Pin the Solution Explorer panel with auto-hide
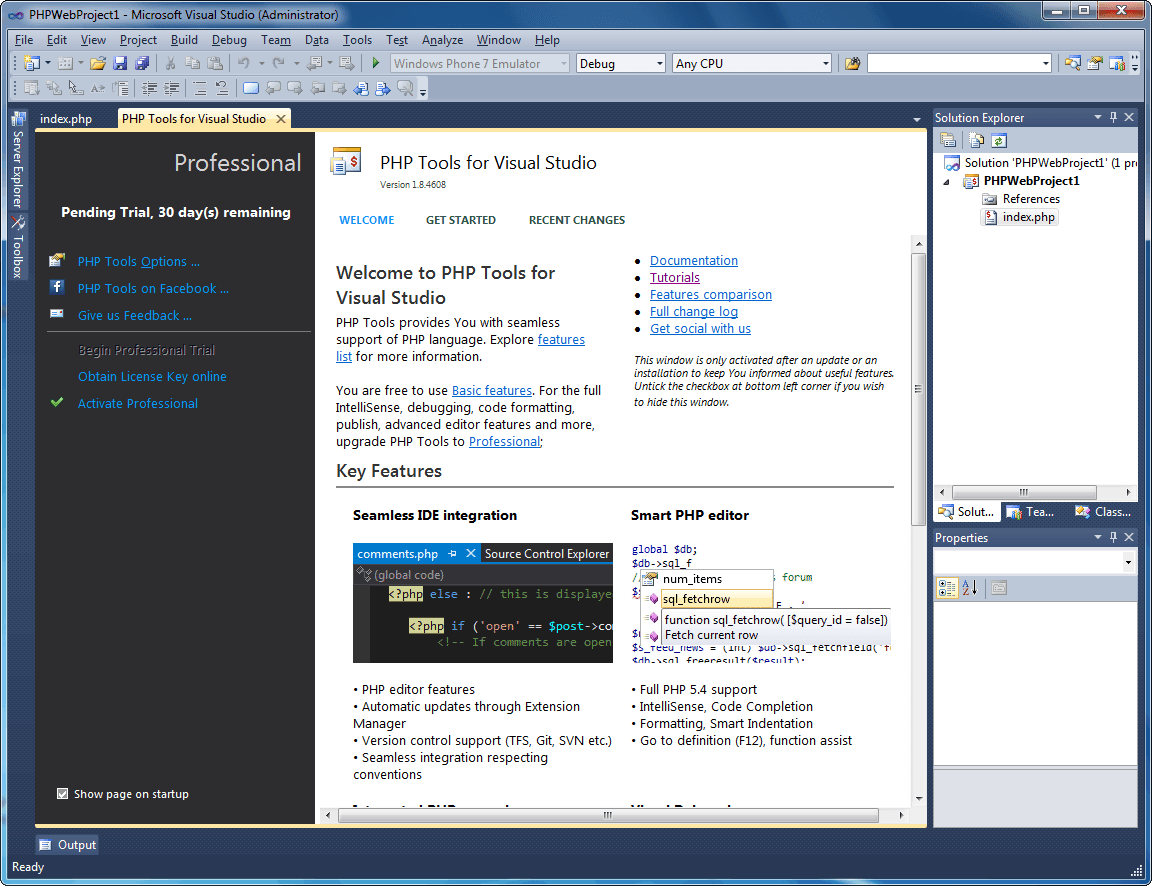The width and height of the screenshot is (1152, 886). click(1113, 117)
